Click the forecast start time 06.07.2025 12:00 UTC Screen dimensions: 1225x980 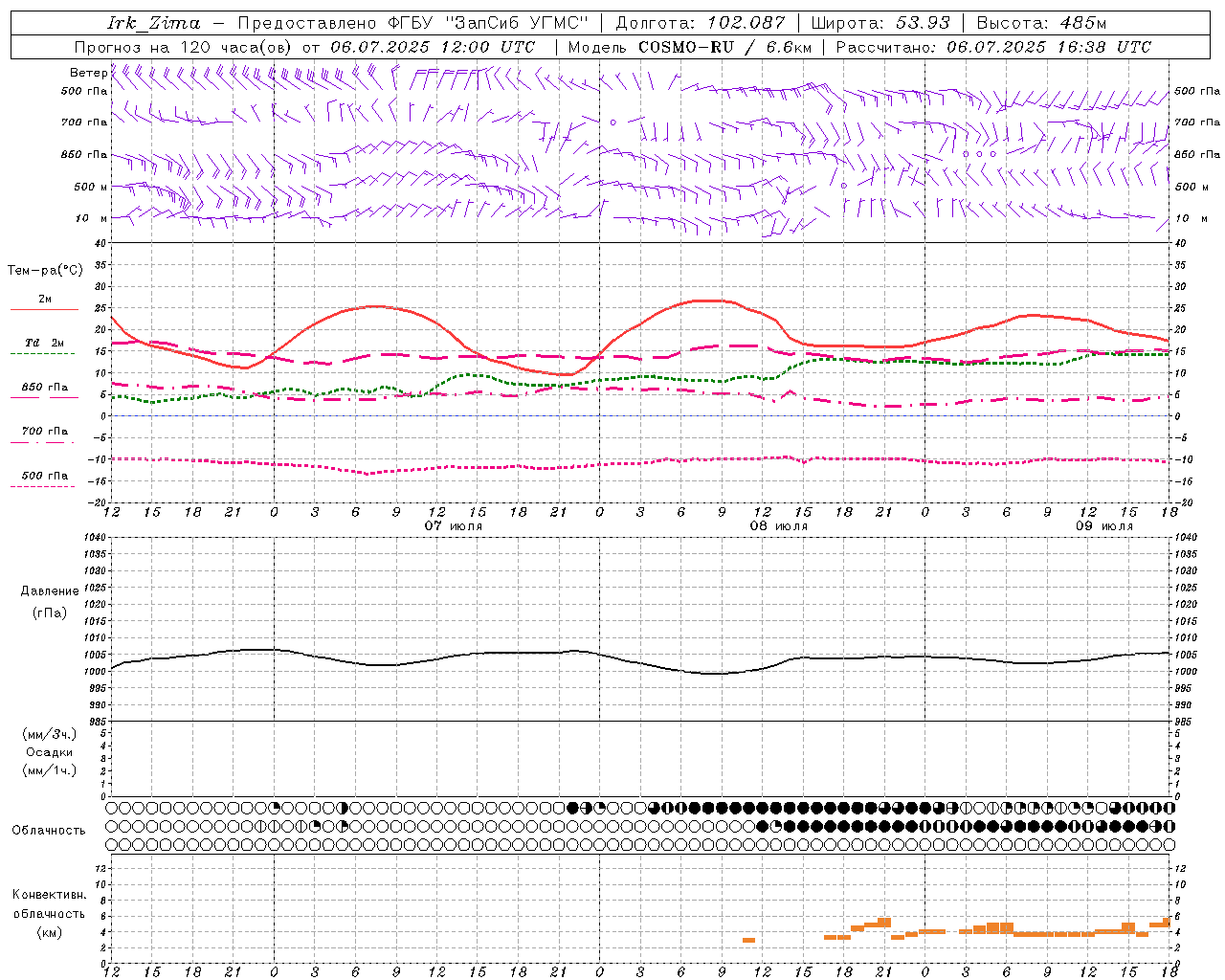click(433, 47)
